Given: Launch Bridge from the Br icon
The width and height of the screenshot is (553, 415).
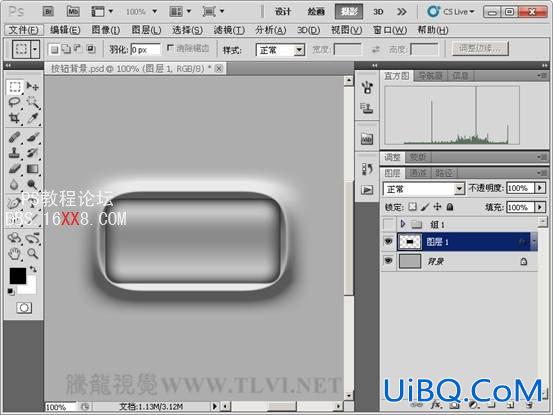Looking at the screenshot, I should point(48,11).
